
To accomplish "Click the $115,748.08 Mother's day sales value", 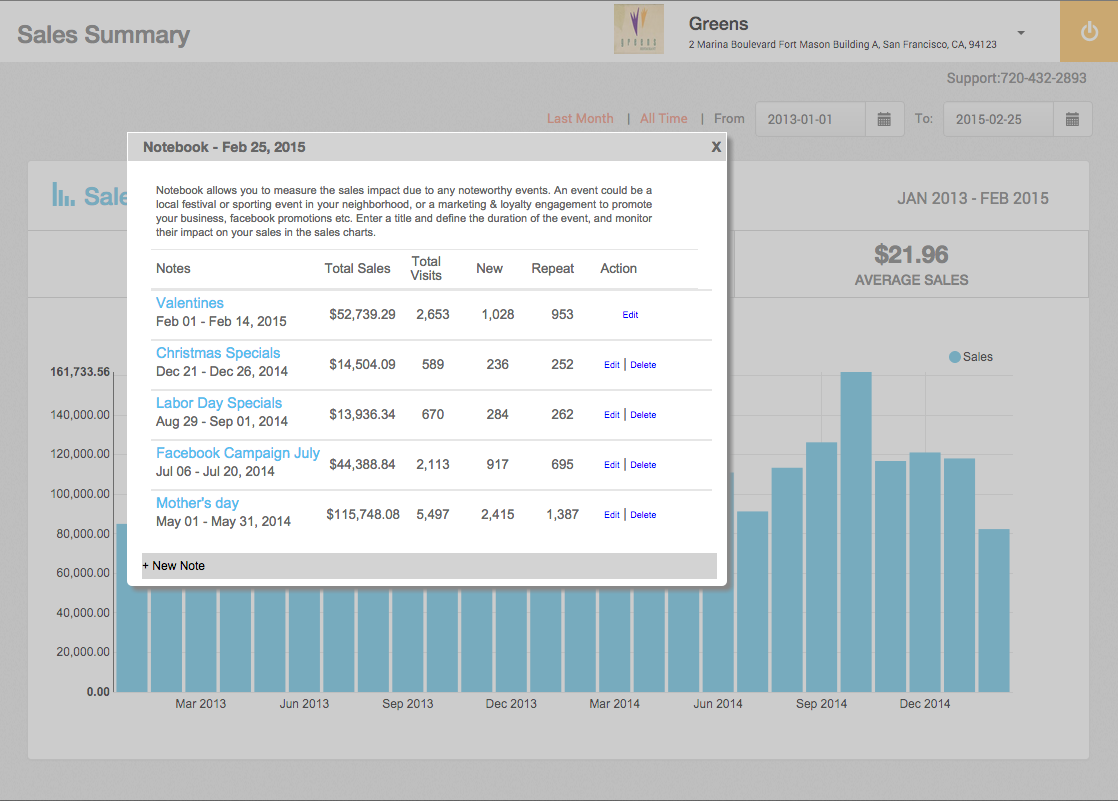I will (x=363, y=514).
